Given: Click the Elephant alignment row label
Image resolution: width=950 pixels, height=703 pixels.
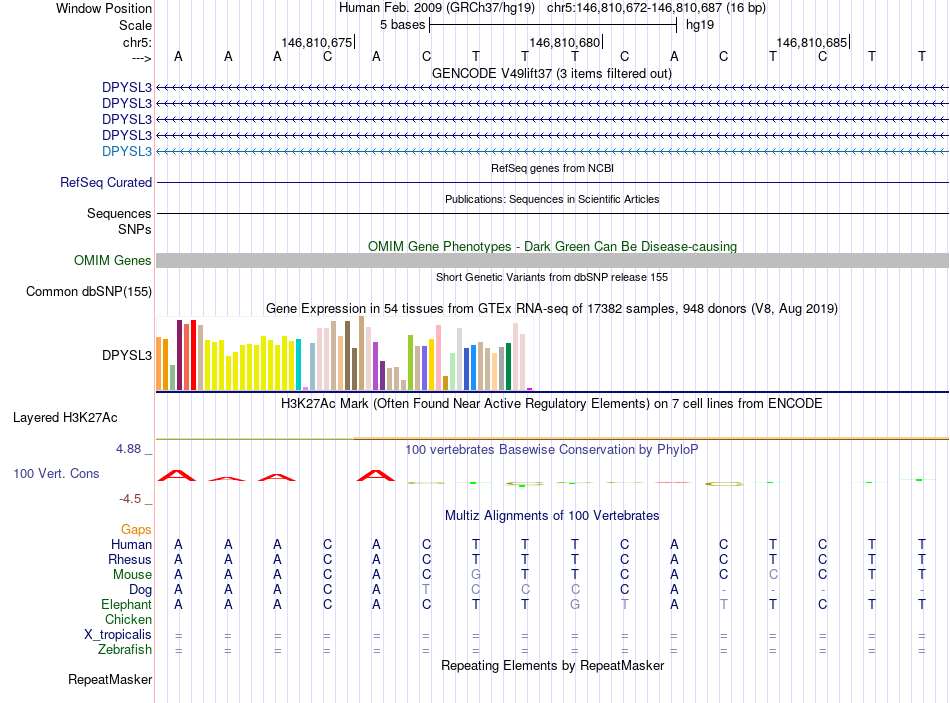Looking at the screenshot, I should (126, 604).
